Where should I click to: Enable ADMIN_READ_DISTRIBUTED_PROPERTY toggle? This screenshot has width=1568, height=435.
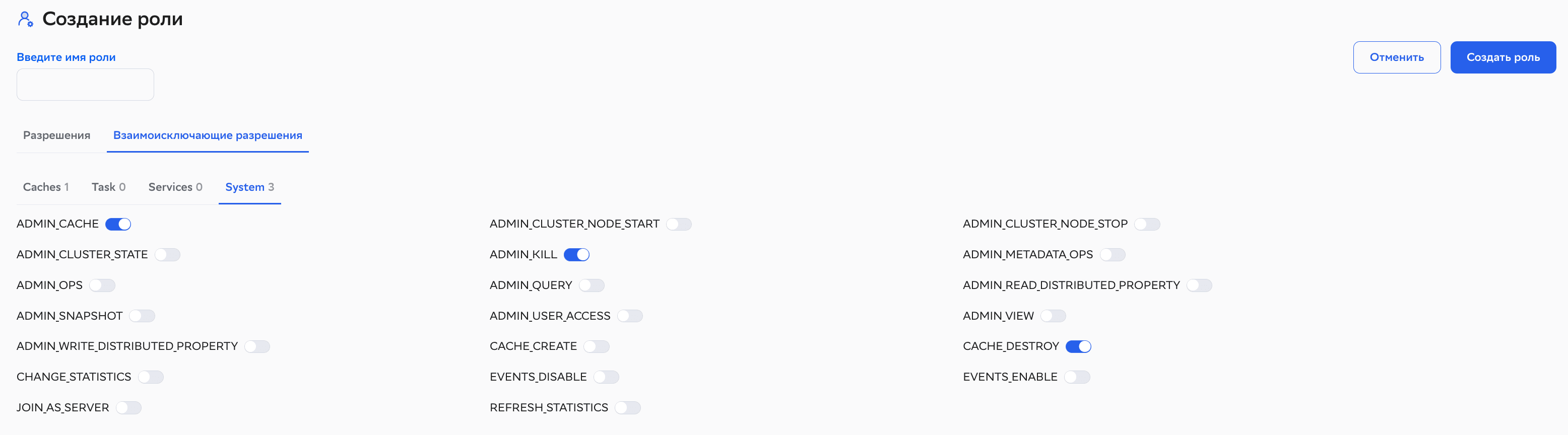1199,285
